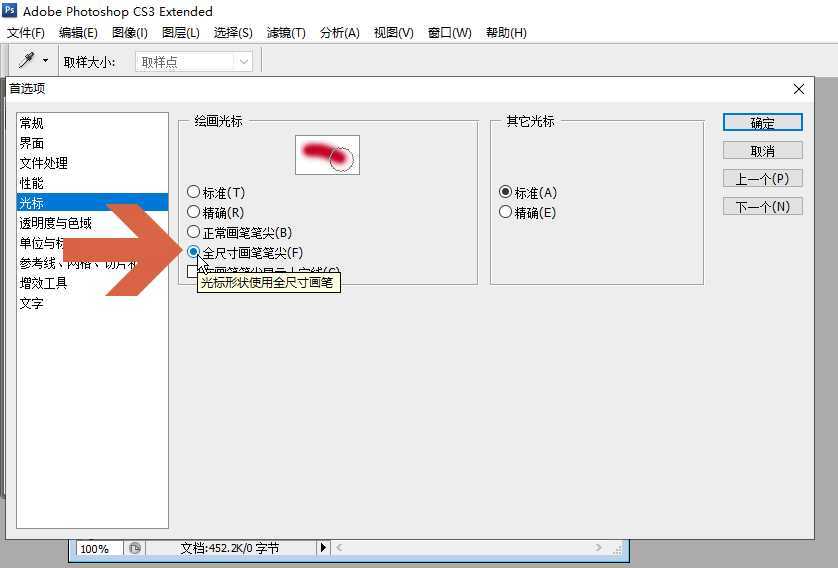Choose 正常画笔笔尖(B) radio button
838x568 pixels.
click(194, 232)
